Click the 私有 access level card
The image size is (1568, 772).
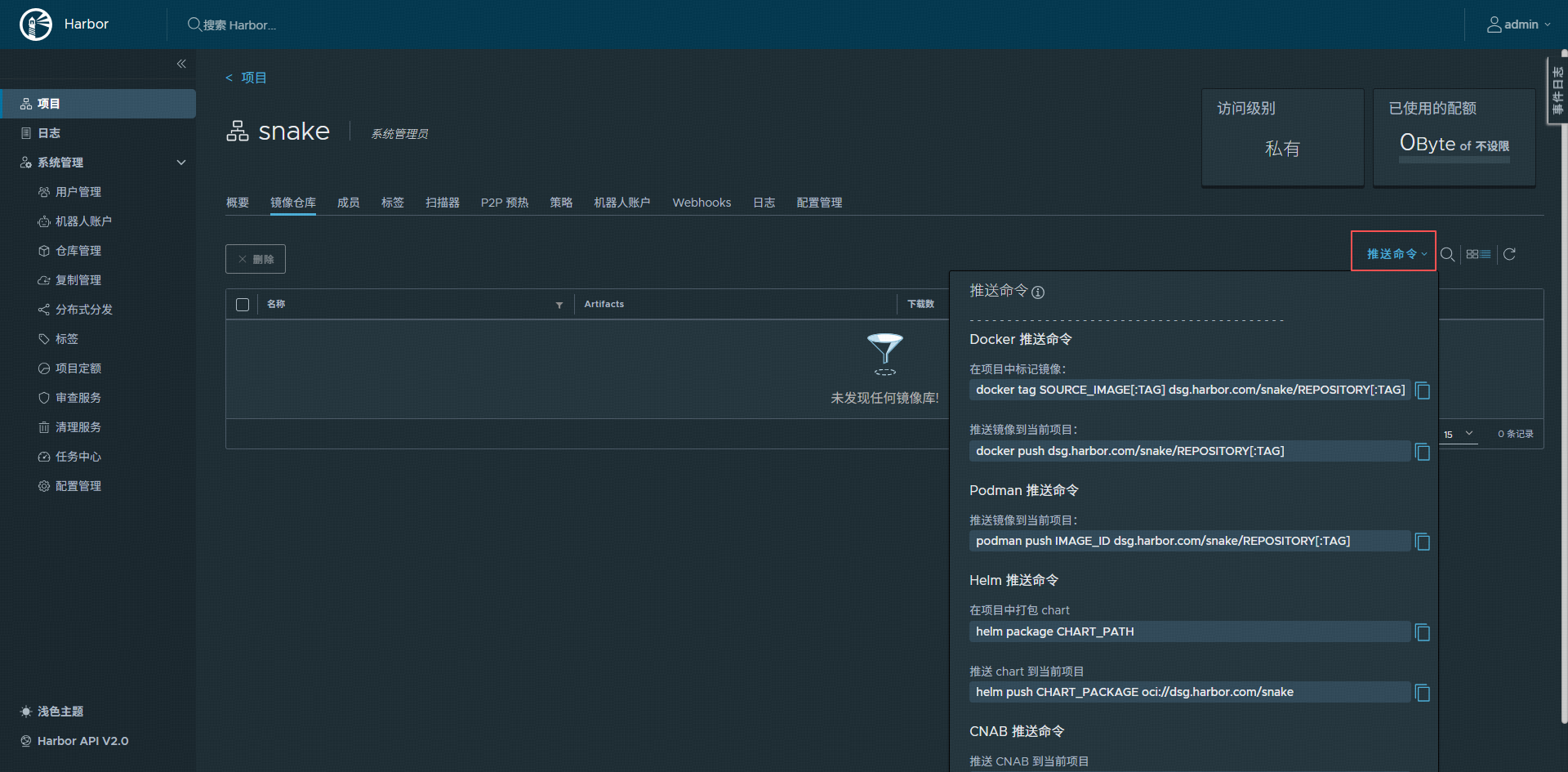[x=1282, y=137]
